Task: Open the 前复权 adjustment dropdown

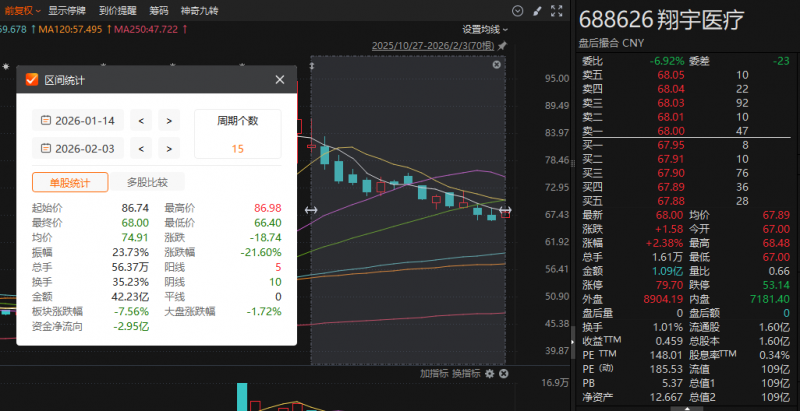Action: [21, 10]
